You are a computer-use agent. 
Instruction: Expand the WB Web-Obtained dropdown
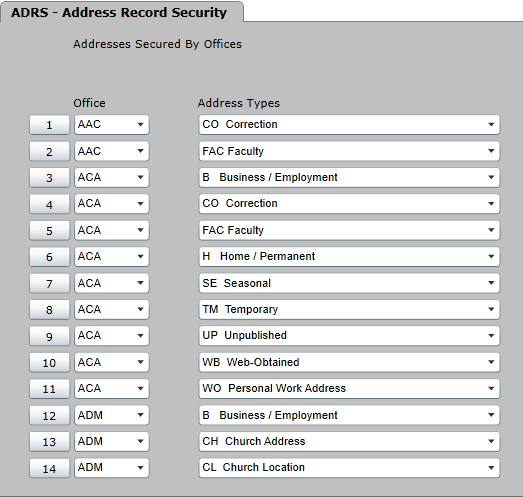click(349, 363)
